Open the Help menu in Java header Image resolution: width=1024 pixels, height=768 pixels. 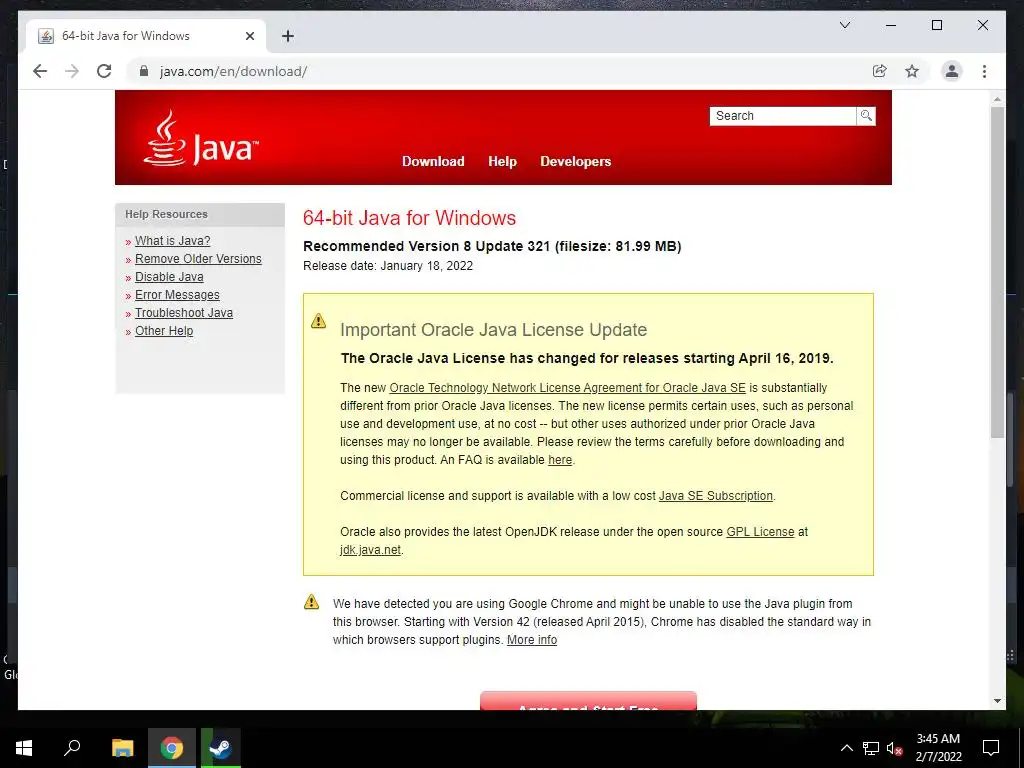[502, 161]
